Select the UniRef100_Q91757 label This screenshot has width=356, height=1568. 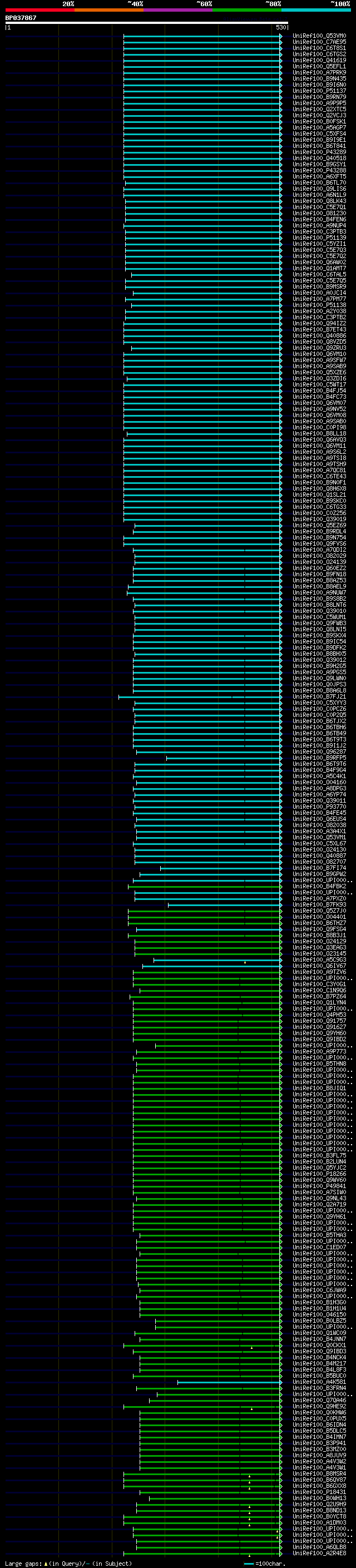tap(319, 1021)
